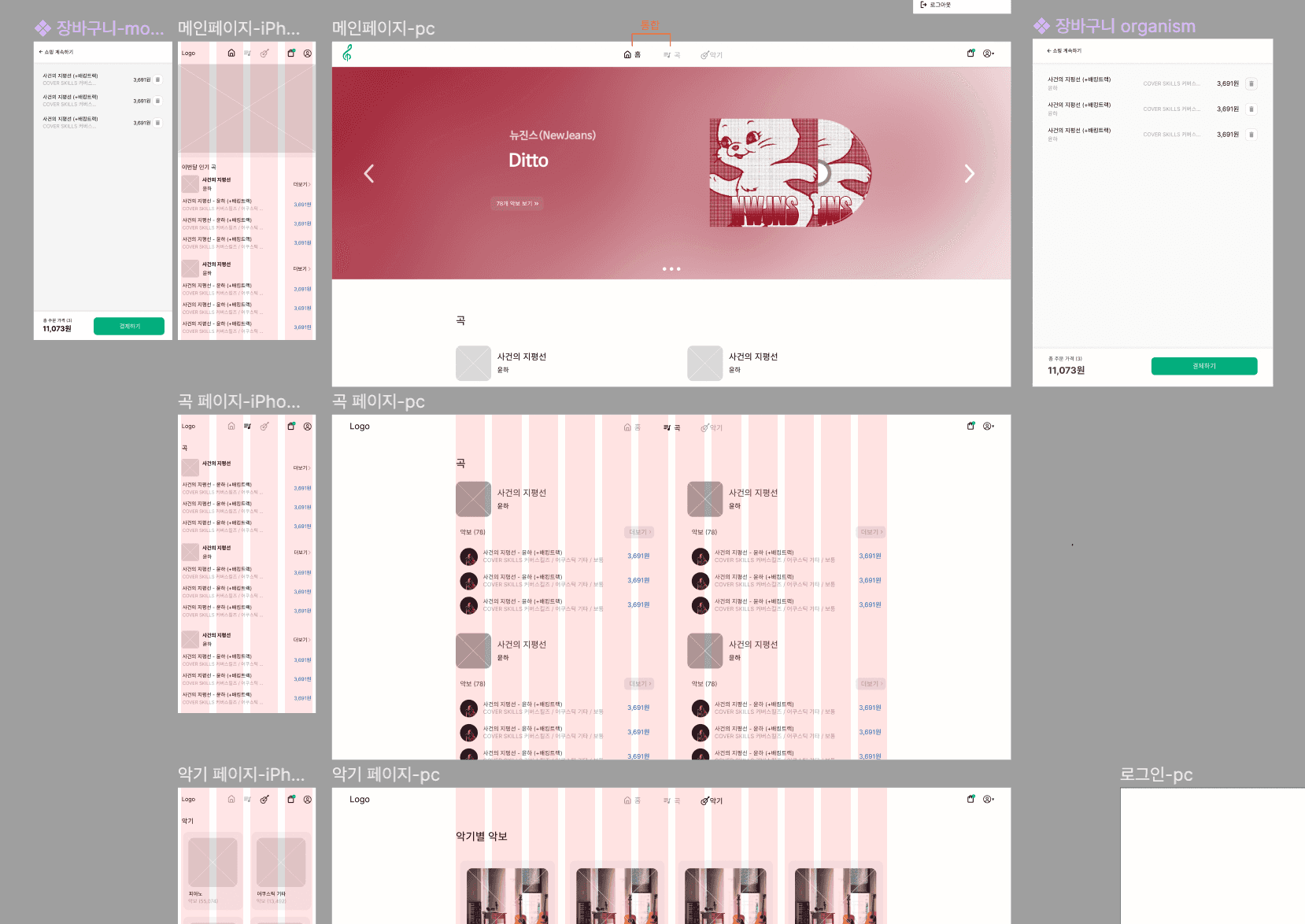
Task: Open user account dropdown in 악기 페이지-pc
Action: click(x=989, y=800)
